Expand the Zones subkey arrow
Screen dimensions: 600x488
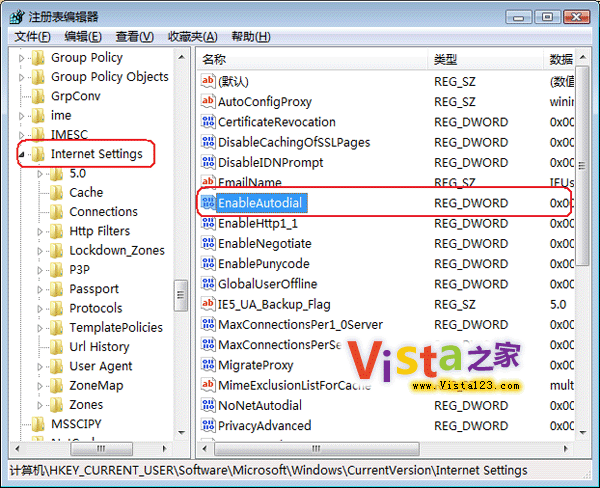click(41, 405)
